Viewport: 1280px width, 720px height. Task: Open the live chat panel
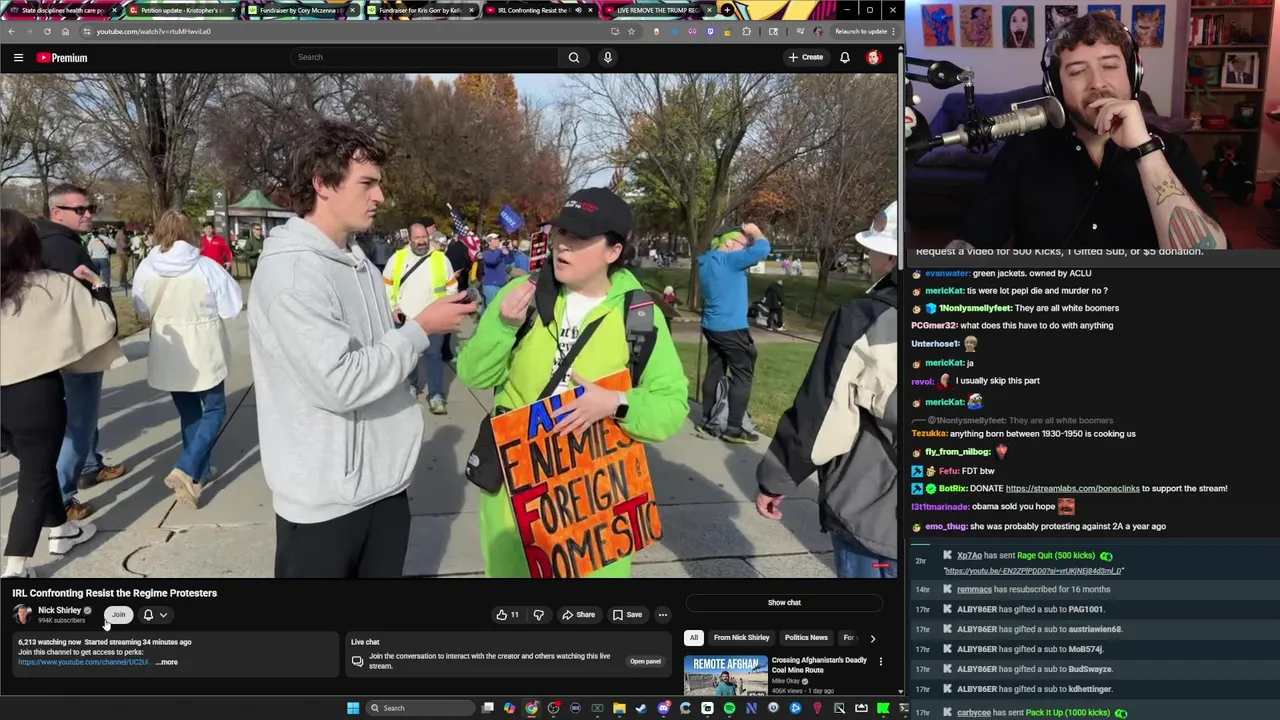645,661
